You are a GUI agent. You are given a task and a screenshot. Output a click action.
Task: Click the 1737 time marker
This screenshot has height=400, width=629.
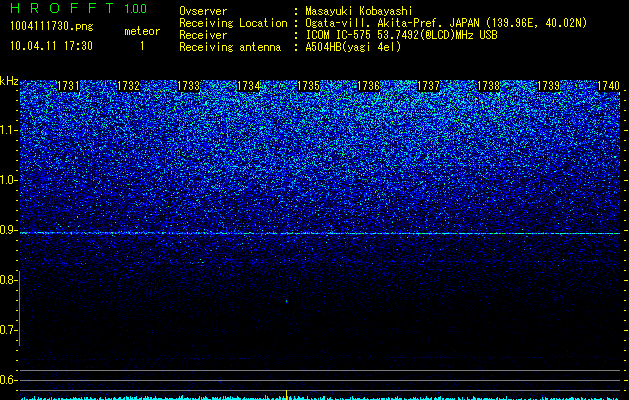tap(428, 86)
